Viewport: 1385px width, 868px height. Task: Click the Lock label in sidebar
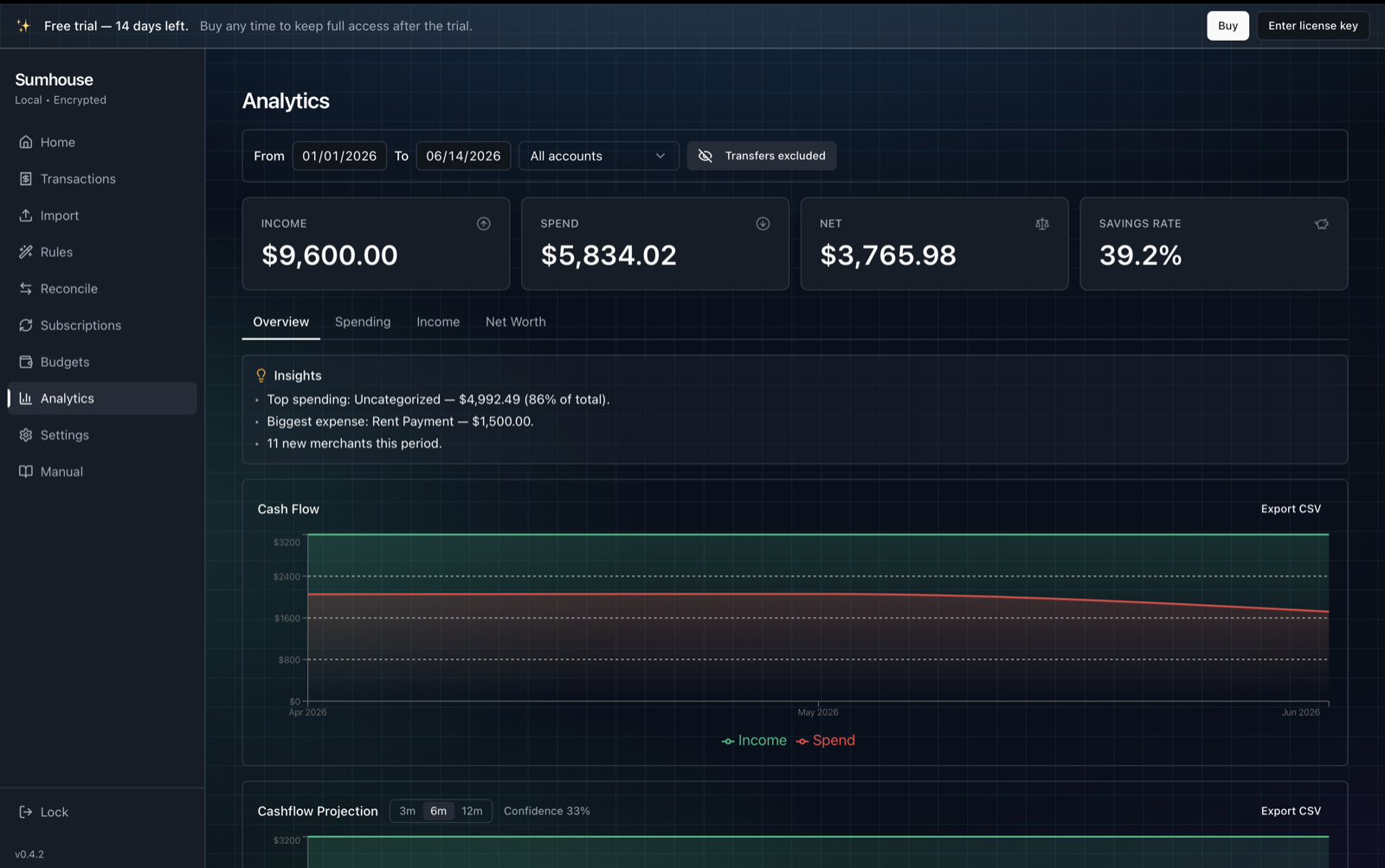(54, 812)
